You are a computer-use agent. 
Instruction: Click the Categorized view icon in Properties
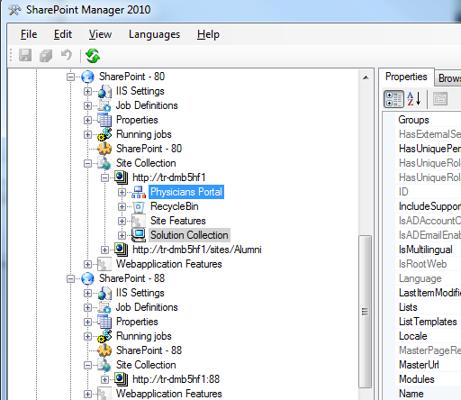pyautogui.click(x=393, y=99)
